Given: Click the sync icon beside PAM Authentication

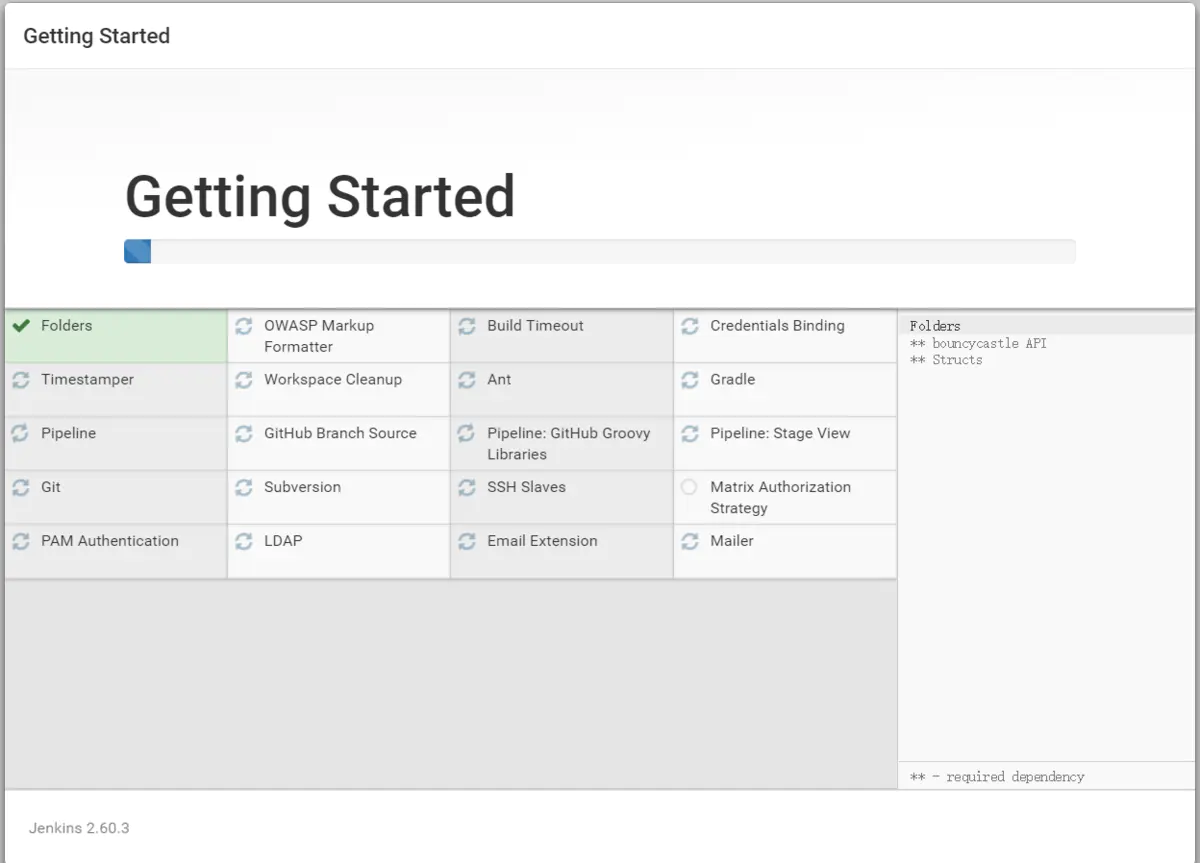Looking at the screenshot, I should tap(21, 542).
